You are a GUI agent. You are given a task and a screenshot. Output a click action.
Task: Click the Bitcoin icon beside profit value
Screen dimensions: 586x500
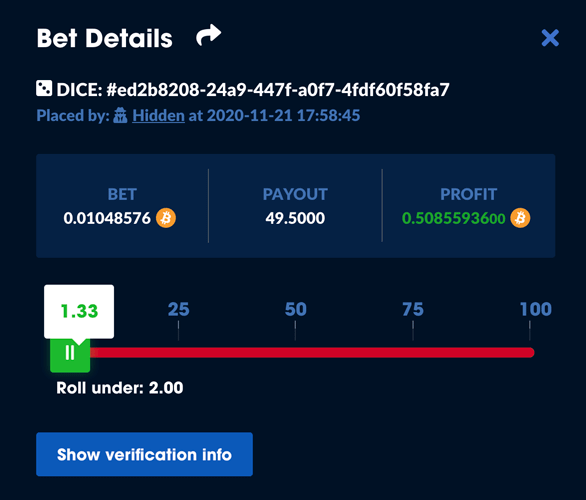(x=520, y=218)
